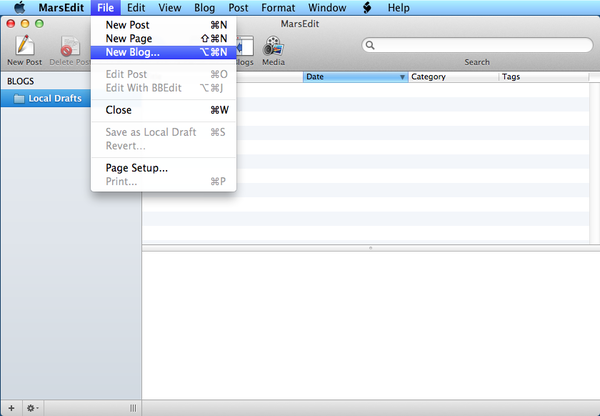Click the script menu icon in menu bar
600x416 pixels.
367,8
